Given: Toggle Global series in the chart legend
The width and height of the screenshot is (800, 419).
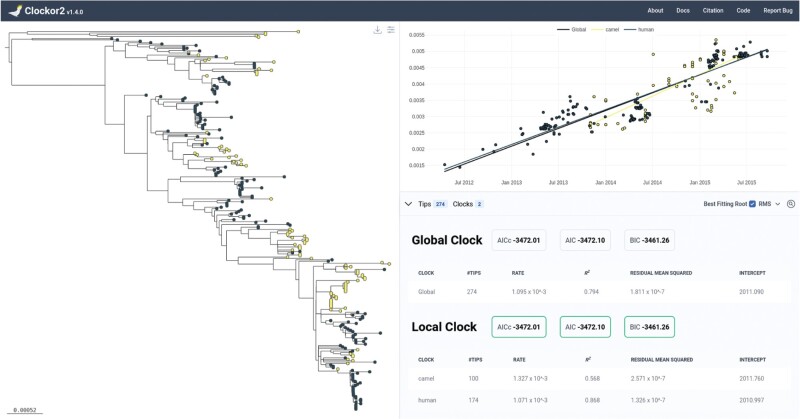Looking at the screenshot, I should pyautogui.click(x=573, y=29).
